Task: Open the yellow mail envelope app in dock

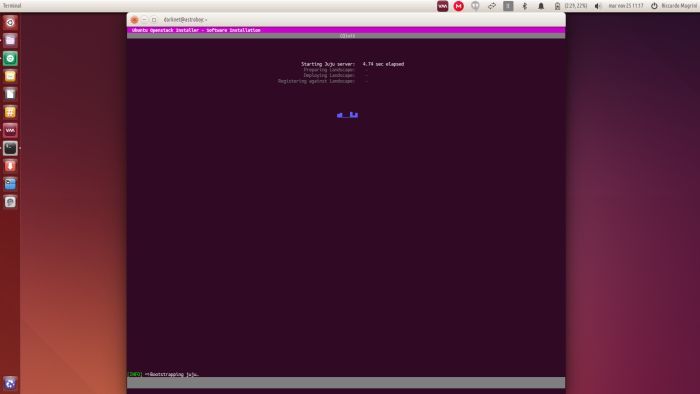Action: (x=10, y=76)
